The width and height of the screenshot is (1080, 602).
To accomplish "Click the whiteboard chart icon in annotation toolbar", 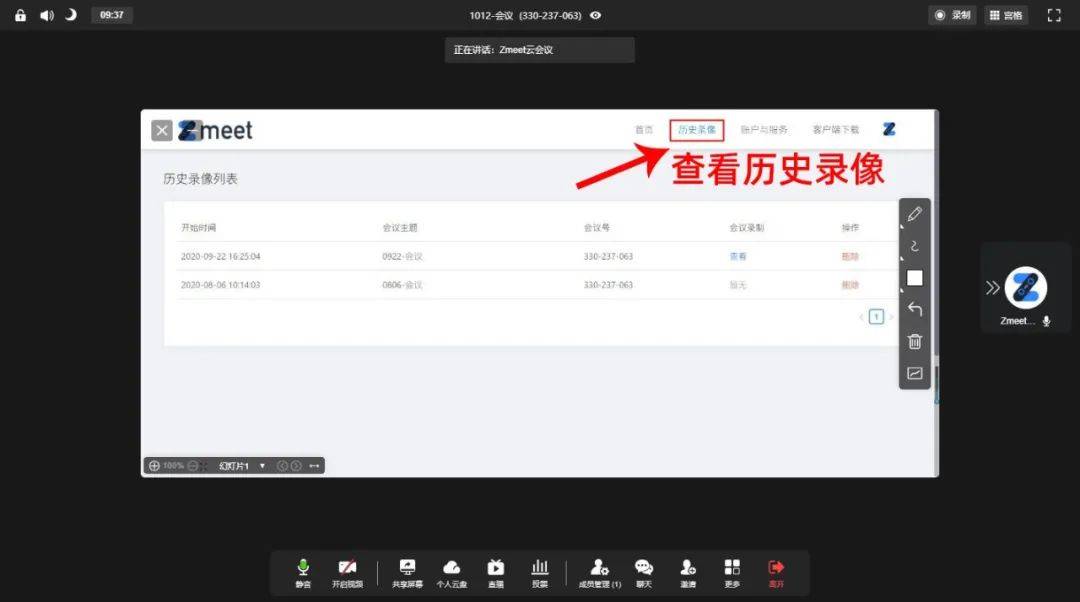I will pos(915,373).
